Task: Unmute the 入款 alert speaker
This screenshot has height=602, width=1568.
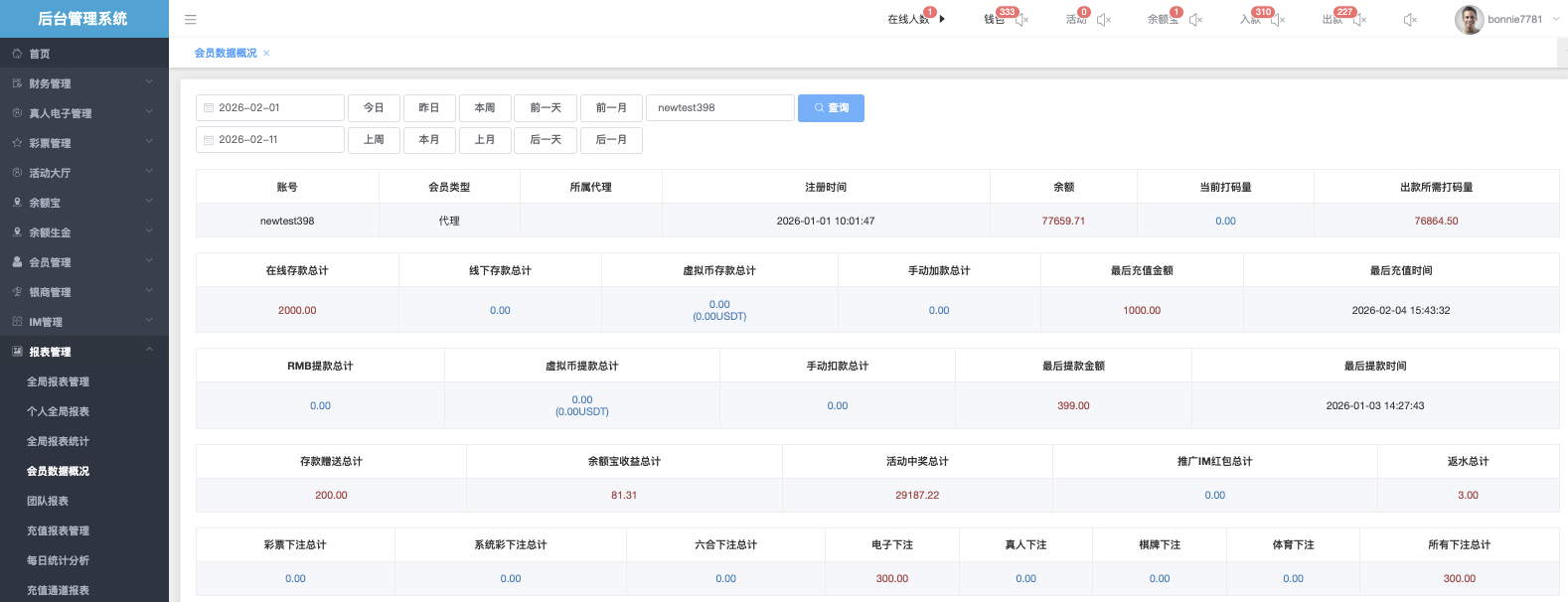Action: coord(1278,20)
